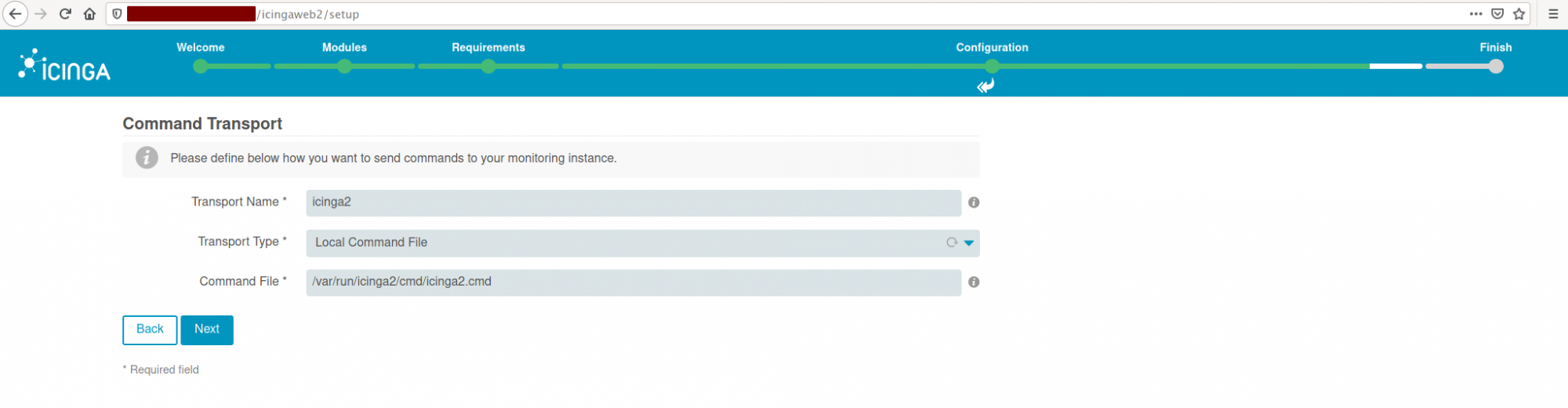Focus the Command File path field
The width and height of the screenshot is (1568, 408).
tap(633, 282)
